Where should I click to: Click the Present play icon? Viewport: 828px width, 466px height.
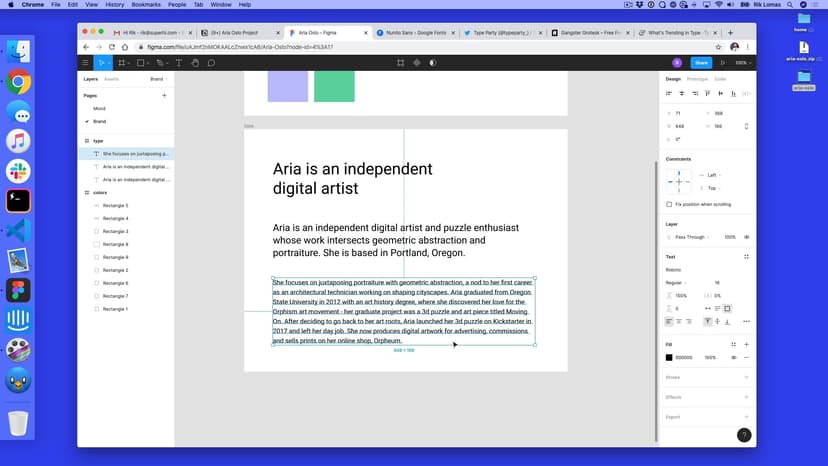tap(723, 62)
